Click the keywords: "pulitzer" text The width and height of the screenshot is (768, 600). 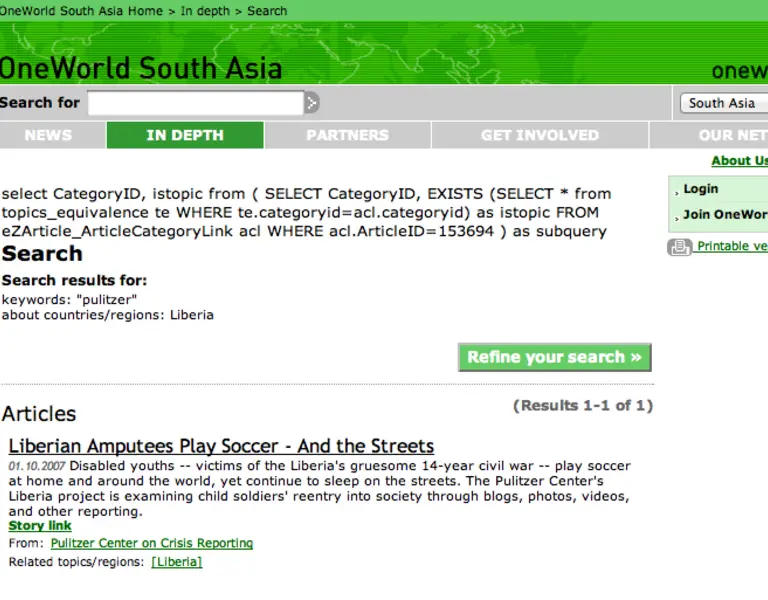pos(70,300)
